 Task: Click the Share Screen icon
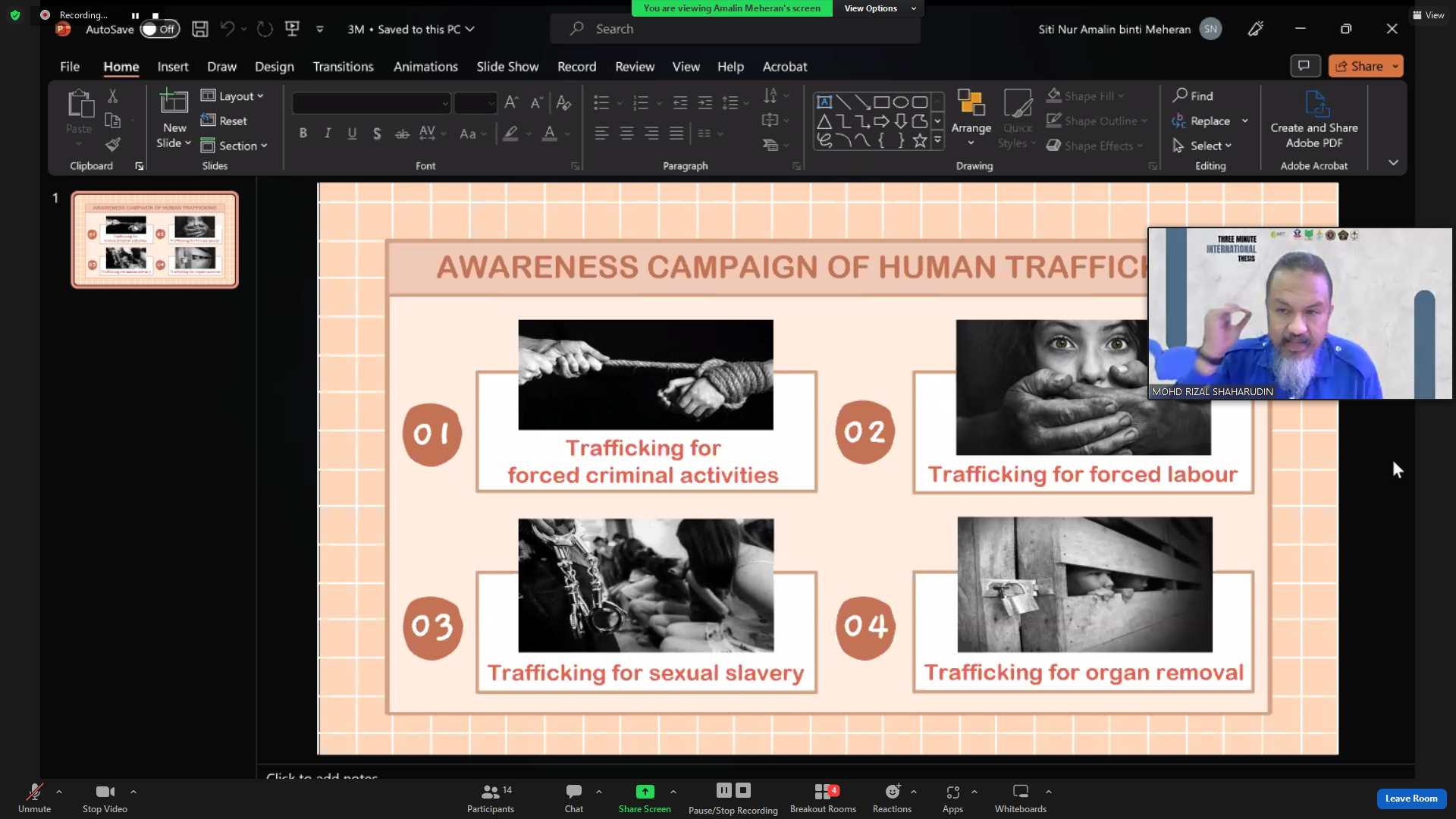(644, 792)
